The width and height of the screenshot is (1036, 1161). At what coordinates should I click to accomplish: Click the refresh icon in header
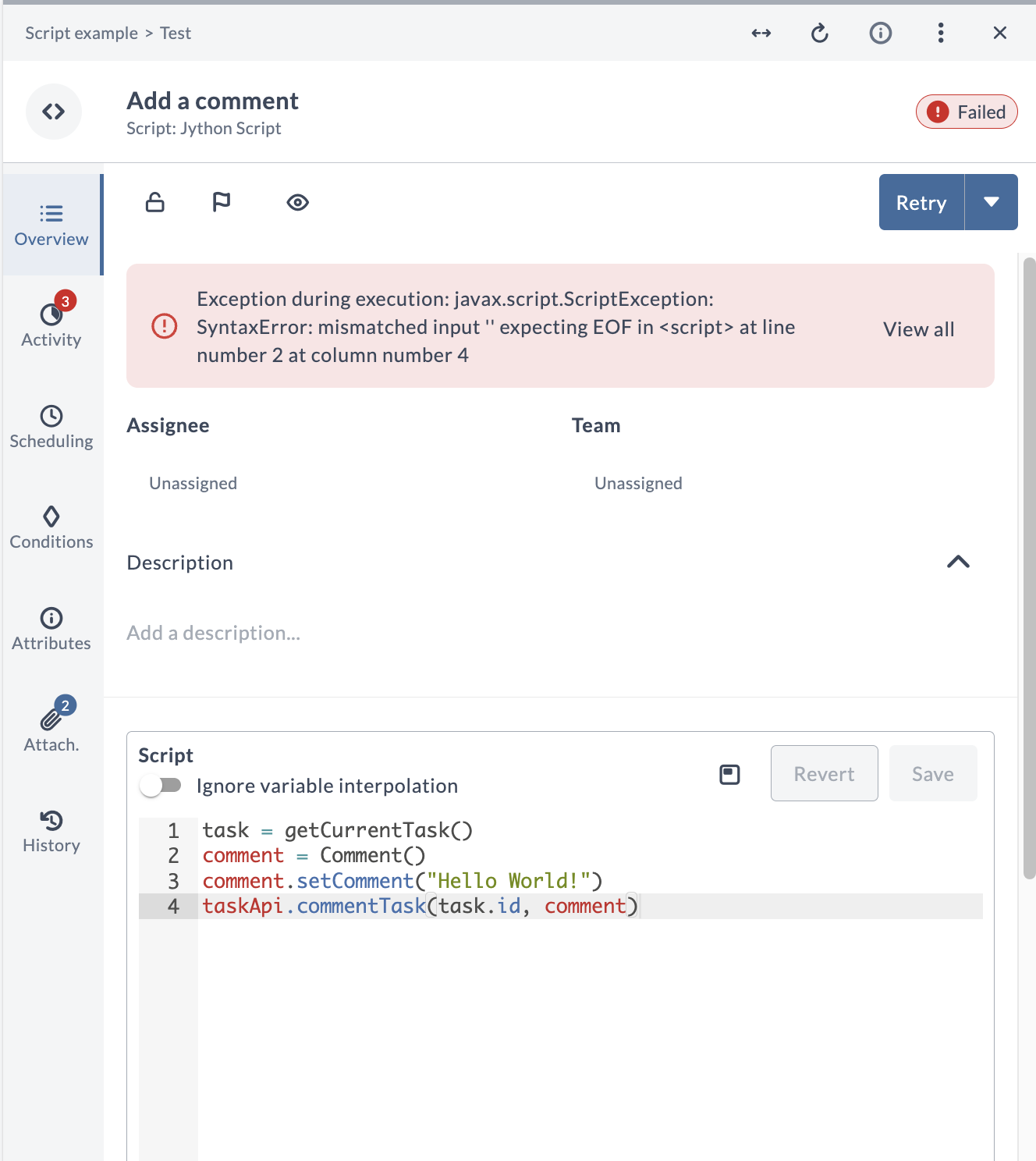click(x=819, y=33)
